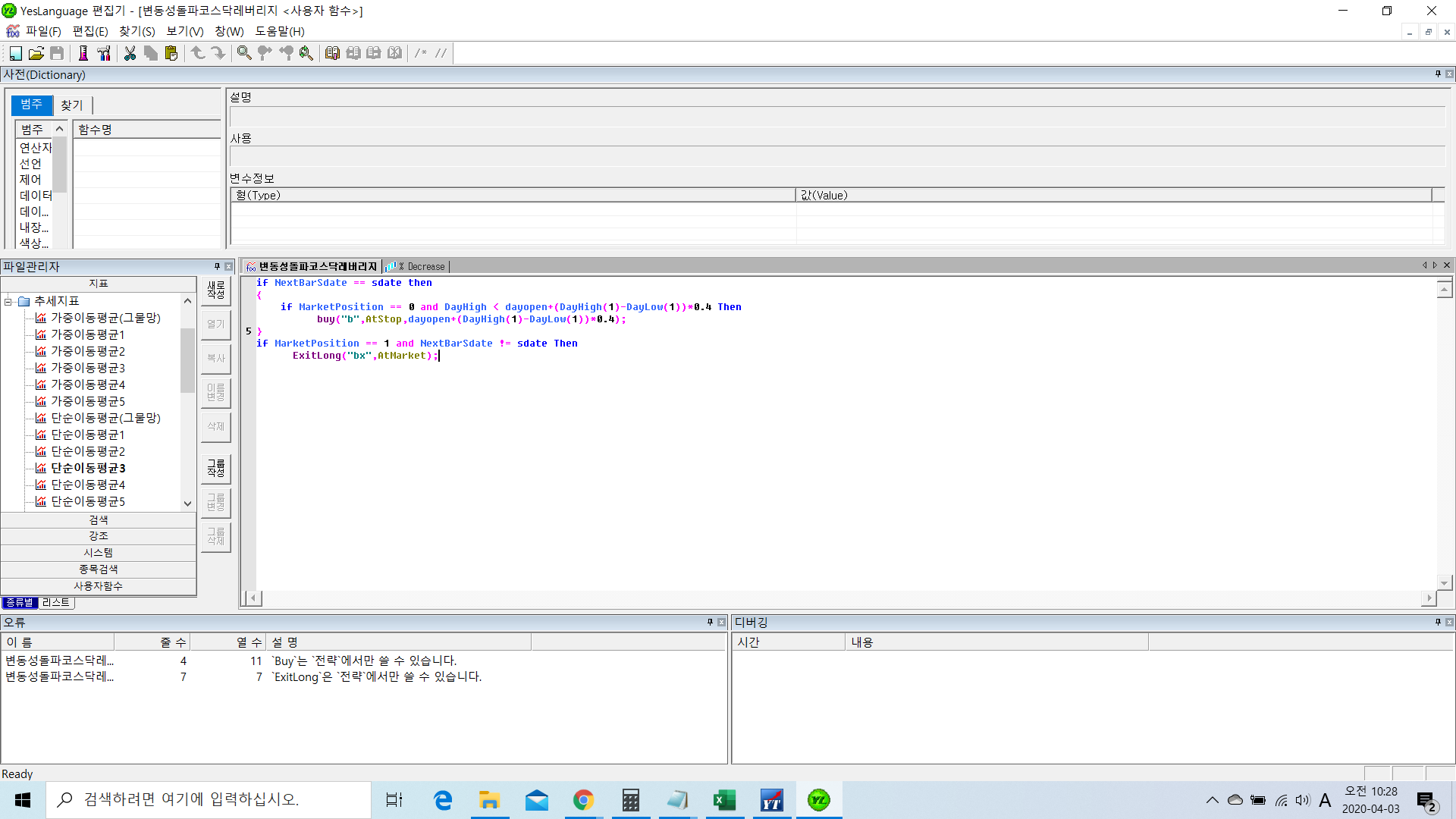Click the open book bookmark icon

332,53
